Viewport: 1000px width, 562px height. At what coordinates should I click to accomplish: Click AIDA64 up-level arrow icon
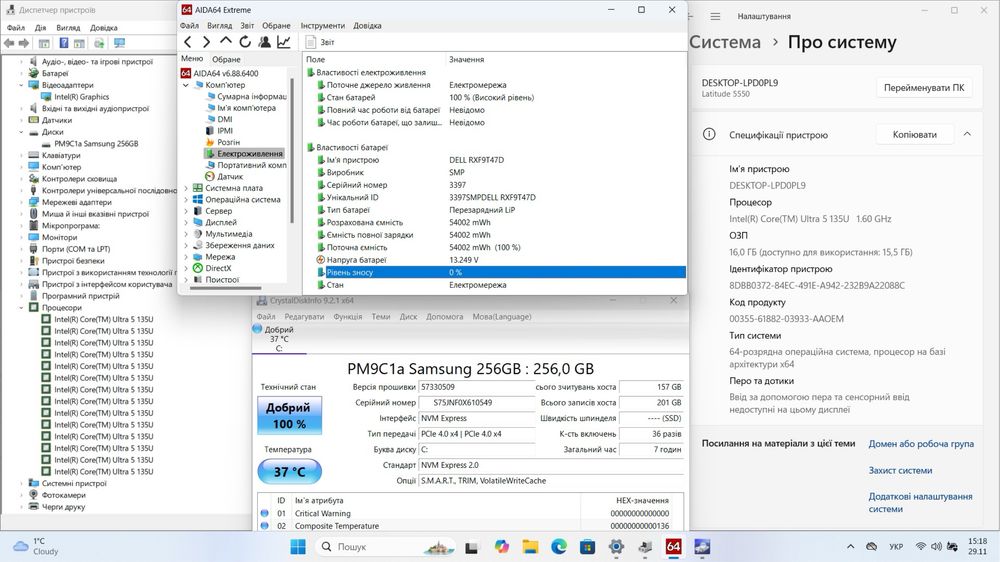226,41
